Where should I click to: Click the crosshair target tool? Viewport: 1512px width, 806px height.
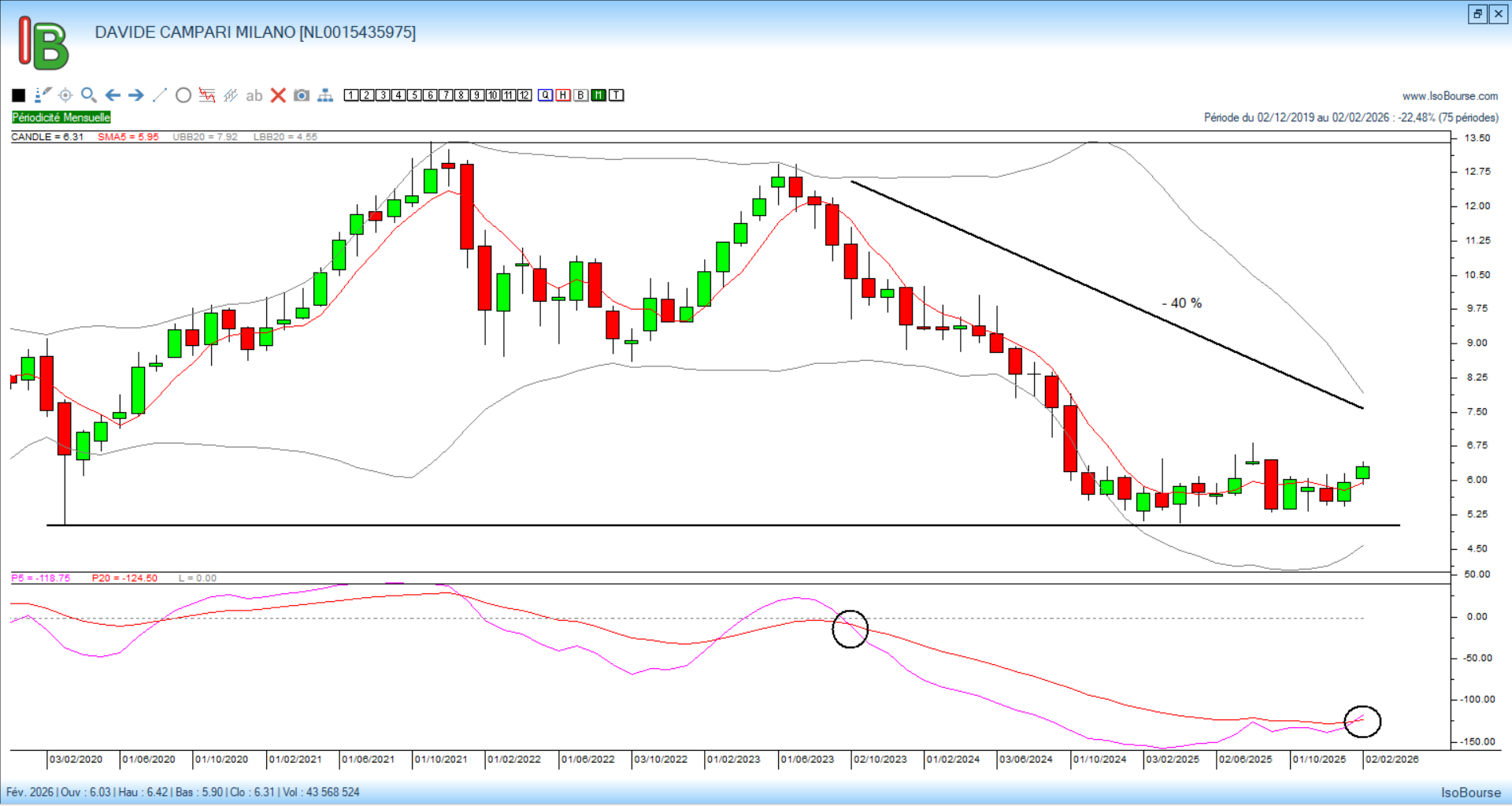65,95
